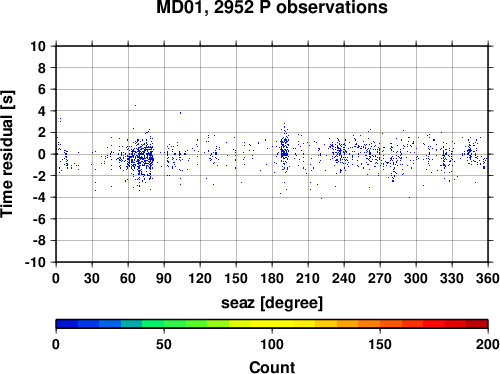Select the dark red colorbar segment at 200
500x374 pixels.
477,324
